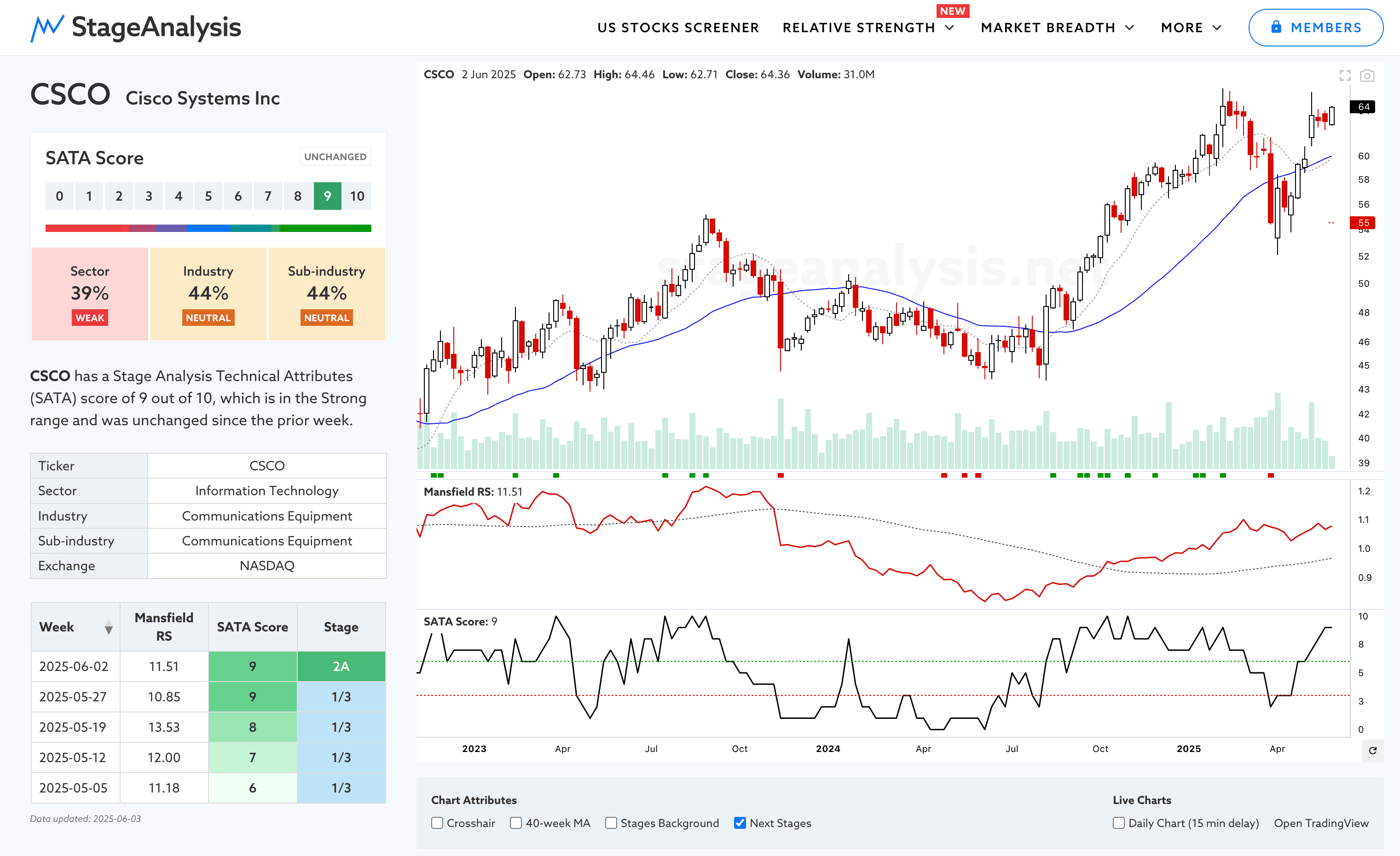Image resolution: width=1400 pixels, height=856 pixels.
Task: Click the Industry 44% Neutral card
Action: click(208, 294)
